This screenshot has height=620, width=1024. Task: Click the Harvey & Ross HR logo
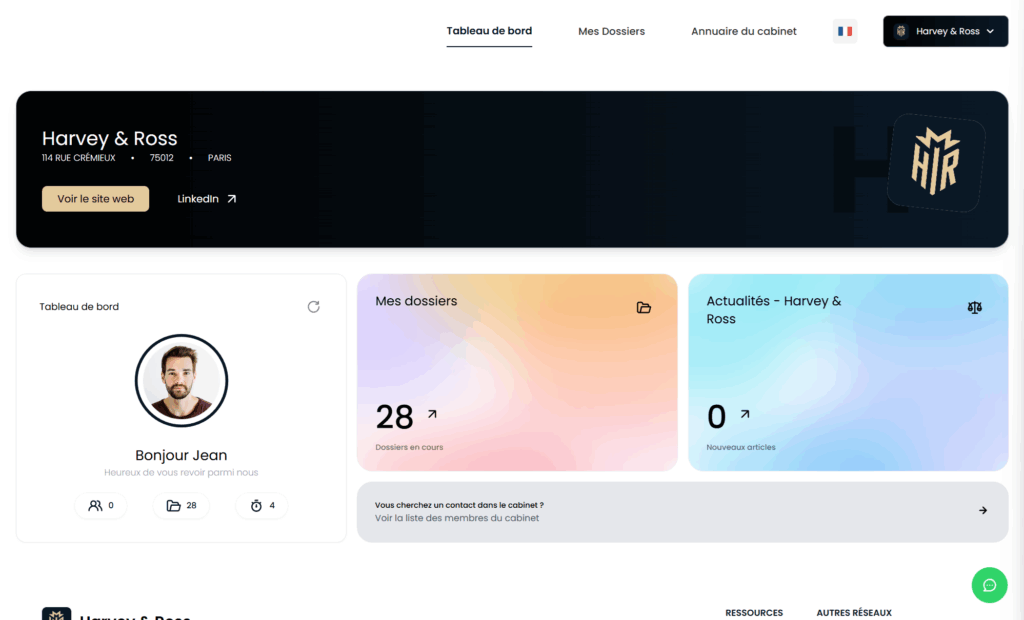pyautogui.click(x=936, y=162)
